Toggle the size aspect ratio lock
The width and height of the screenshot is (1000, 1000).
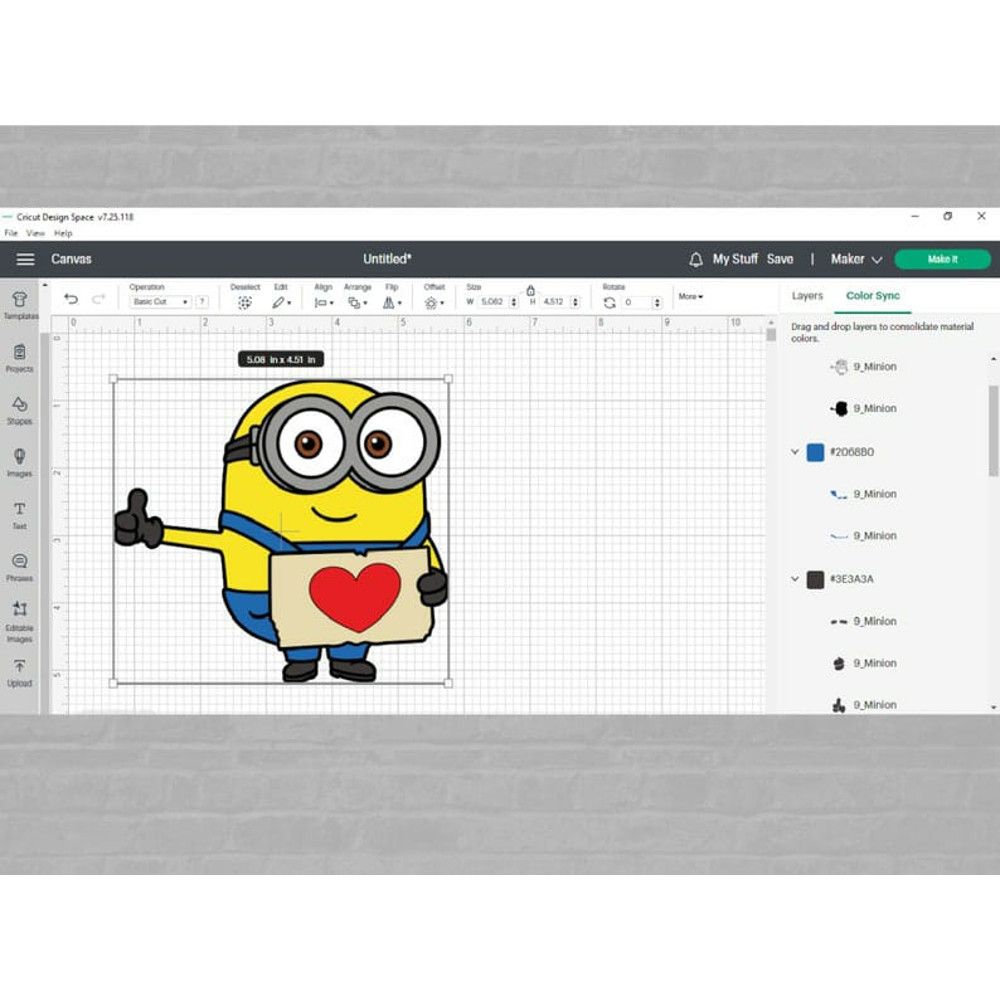pos(530,290)
